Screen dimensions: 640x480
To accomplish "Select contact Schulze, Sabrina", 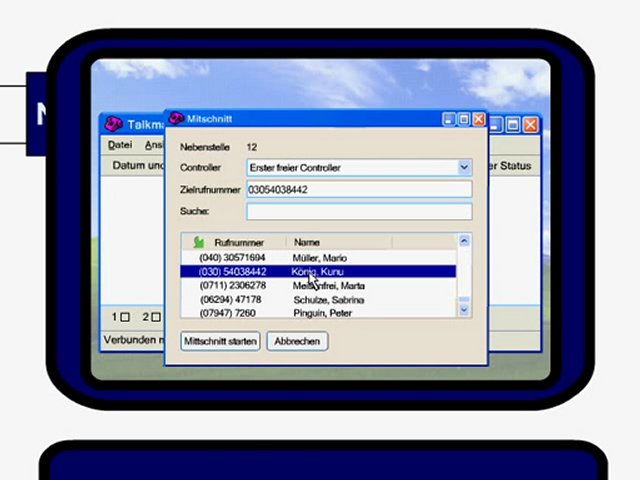I will 318,300.
